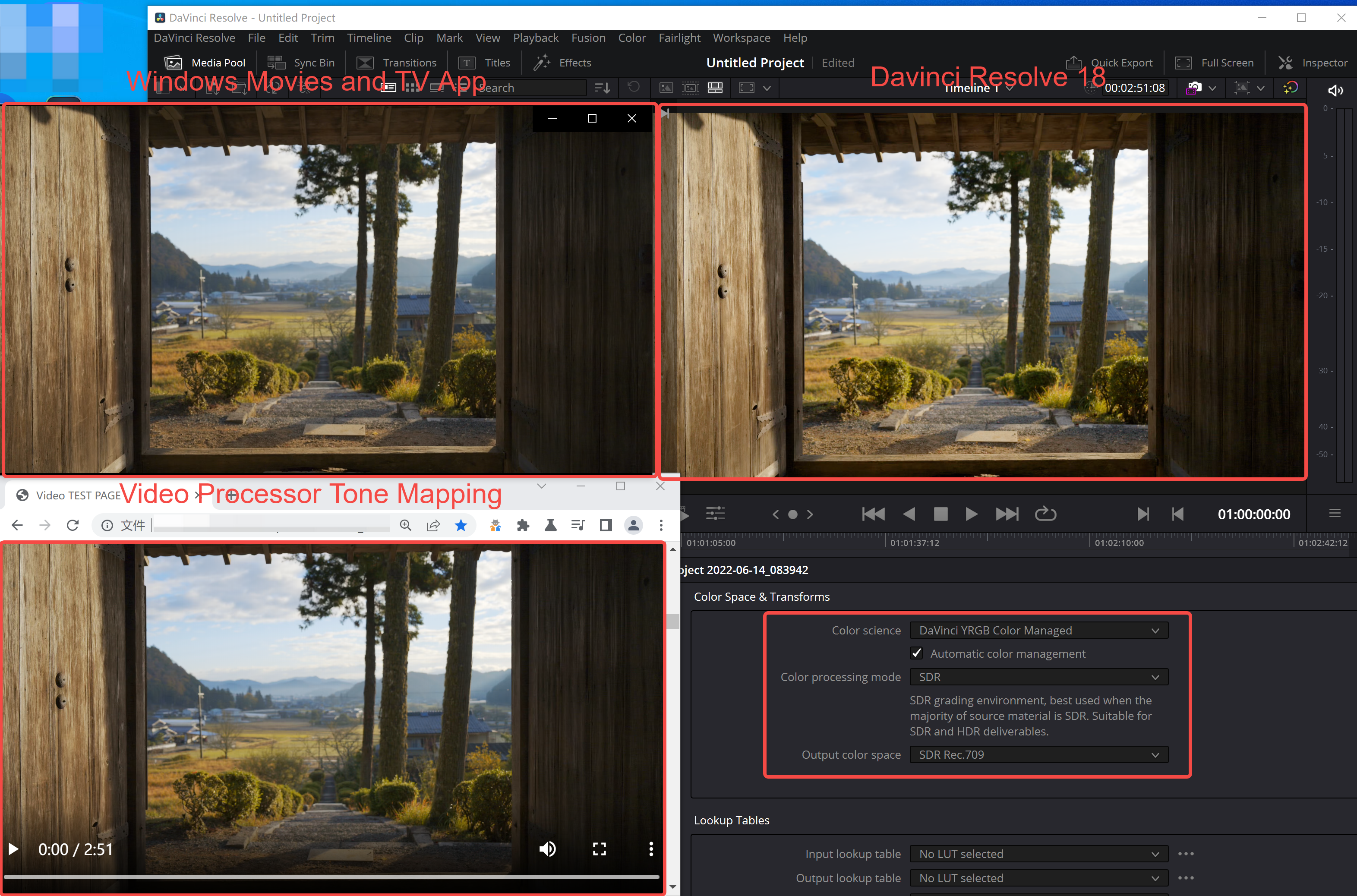The image size is (1357, 896).
Task: Open the Chrome Labs flask icon
Action: (551, 525)
